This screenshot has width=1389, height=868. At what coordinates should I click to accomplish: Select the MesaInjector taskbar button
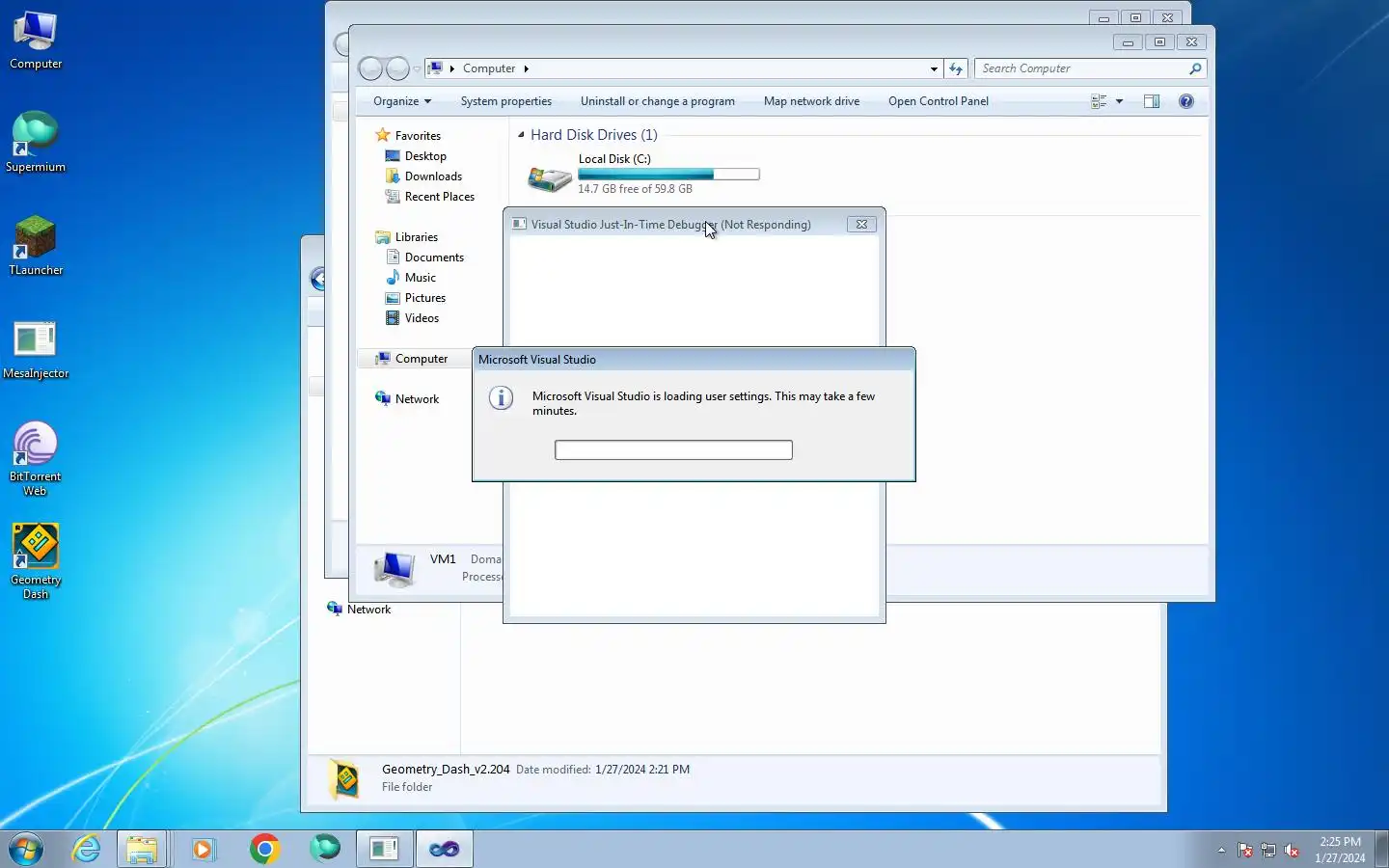[x=385, y=850]
